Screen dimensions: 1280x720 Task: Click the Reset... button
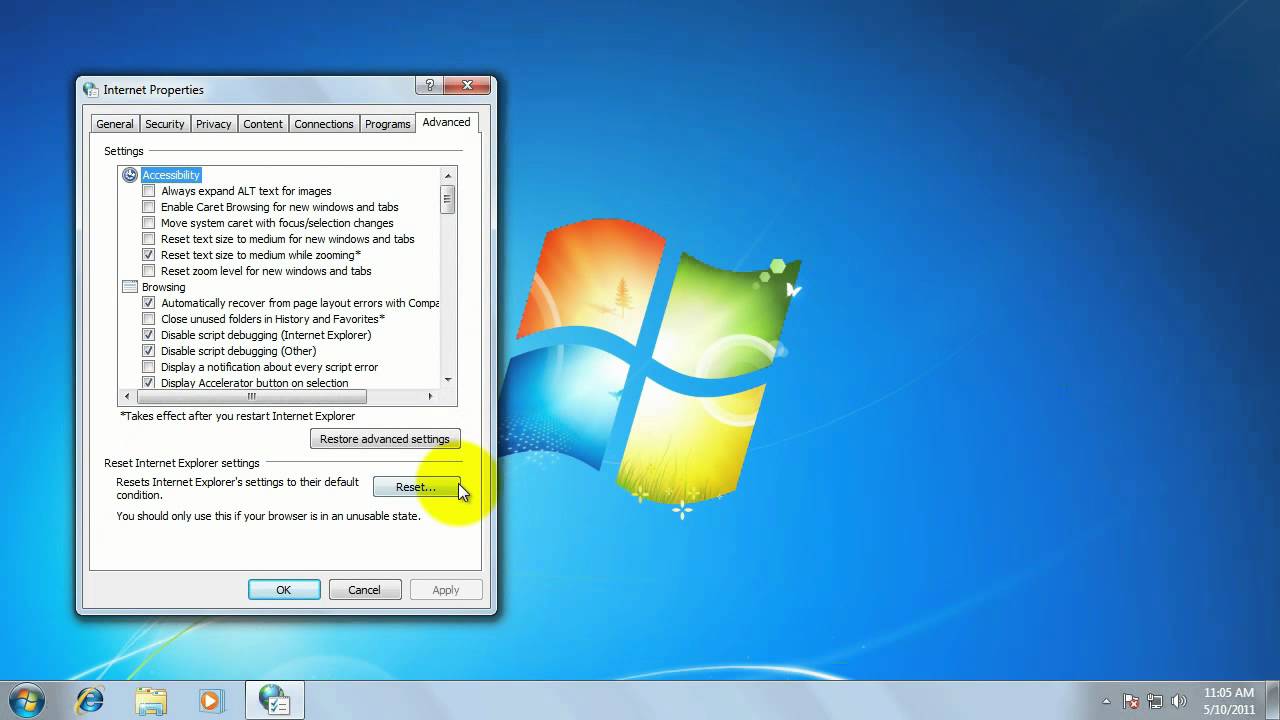(416, 487)
